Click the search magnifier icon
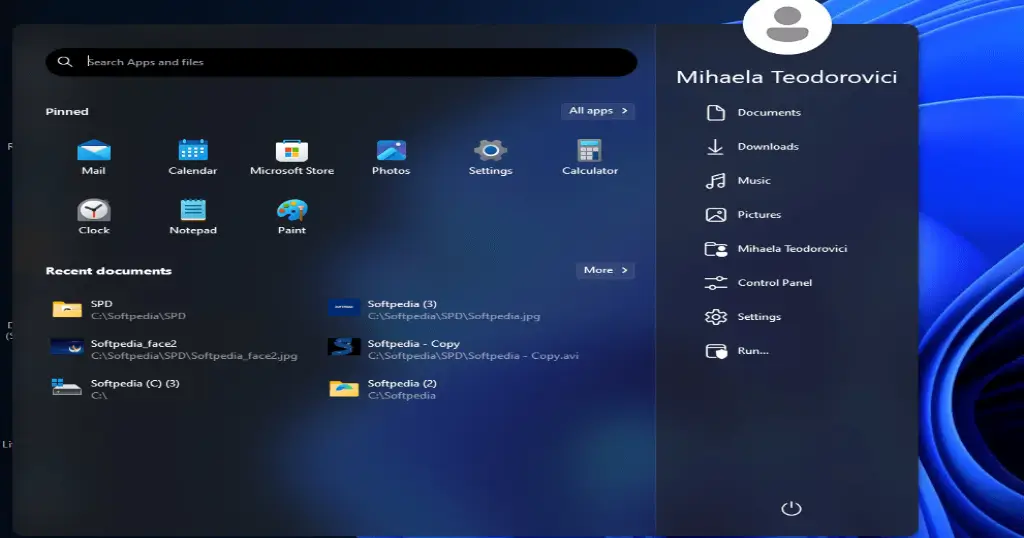The height and width of the screenshot is (538, 1024). [x=65, y=61]
